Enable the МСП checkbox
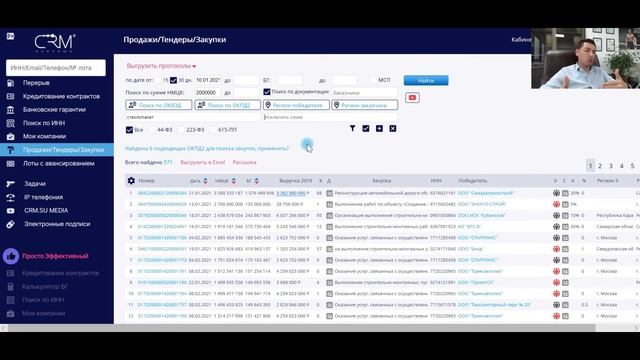Screen dimensions: 640x360 (x=373, y=80)
